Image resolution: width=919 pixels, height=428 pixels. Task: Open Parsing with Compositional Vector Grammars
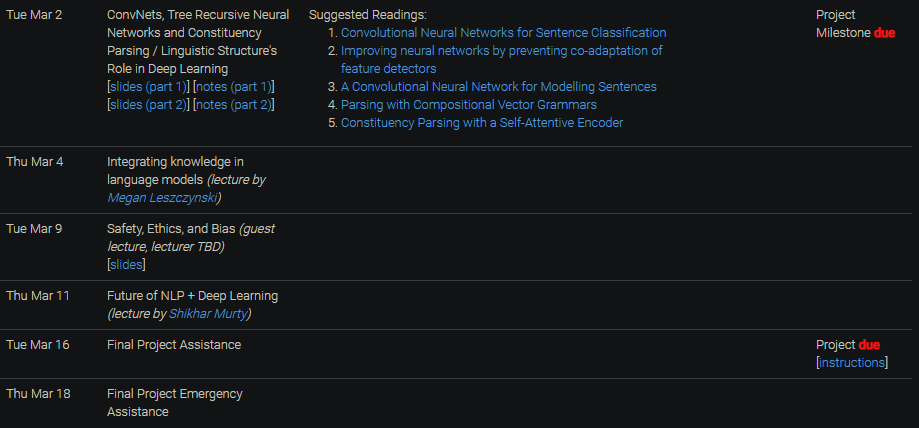click(469, 105)
